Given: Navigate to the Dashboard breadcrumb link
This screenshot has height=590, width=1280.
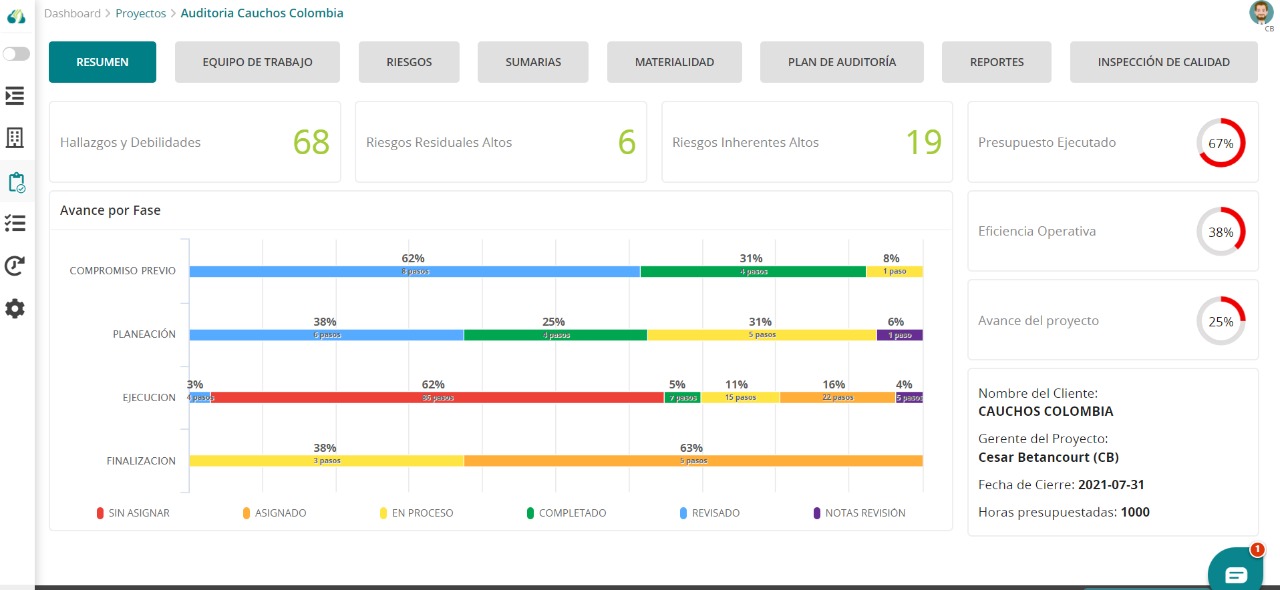Looking at the screenshot, I should (72, 13).
